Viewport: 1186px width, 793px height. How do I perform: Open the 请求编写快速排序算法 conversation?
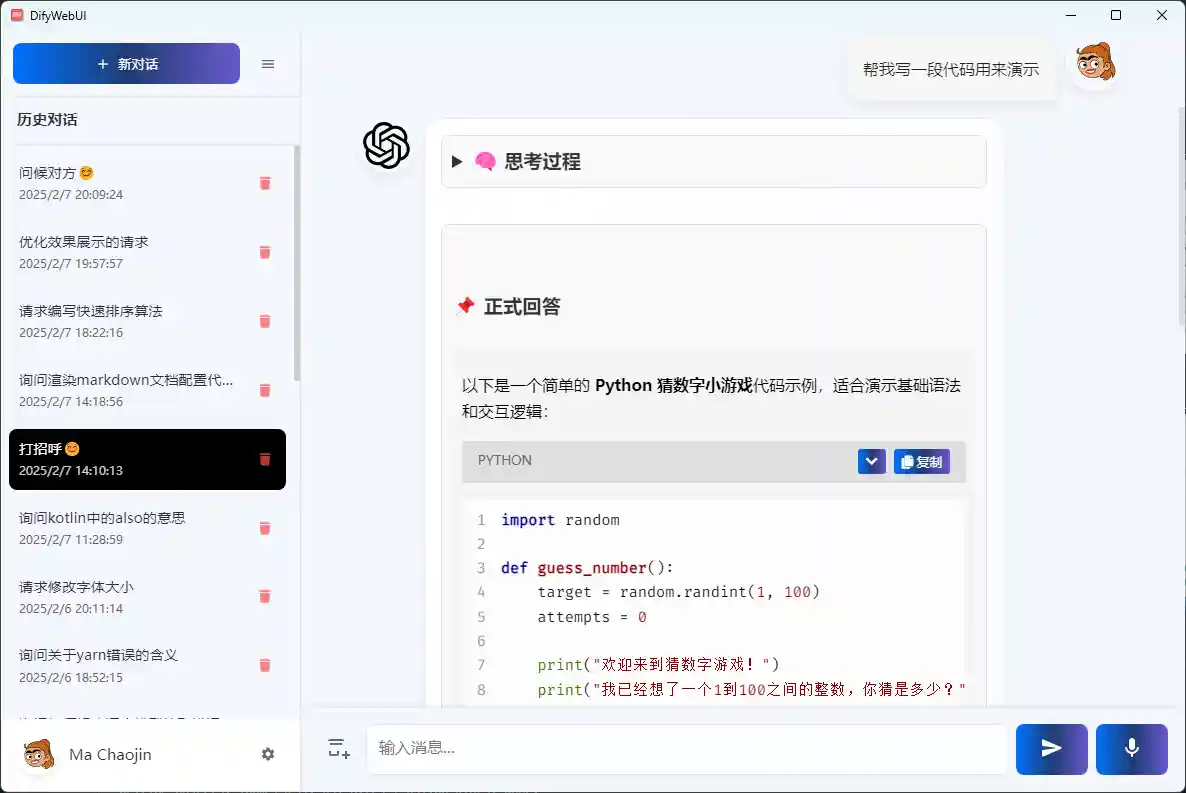pyautogui.click(x=147, y=321)
